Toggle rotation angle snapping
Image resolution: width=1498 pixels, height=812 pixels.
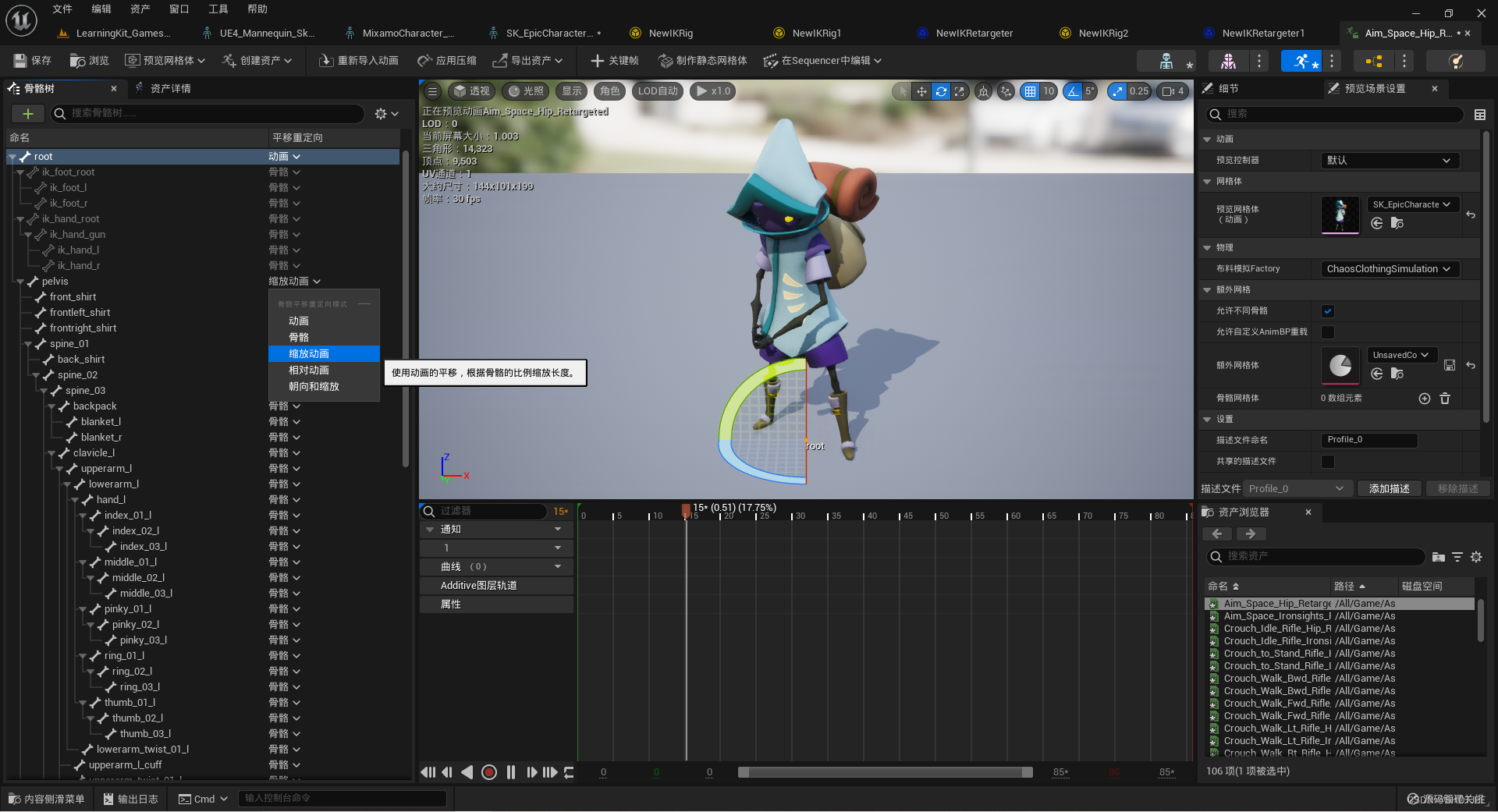(1074, 91)
